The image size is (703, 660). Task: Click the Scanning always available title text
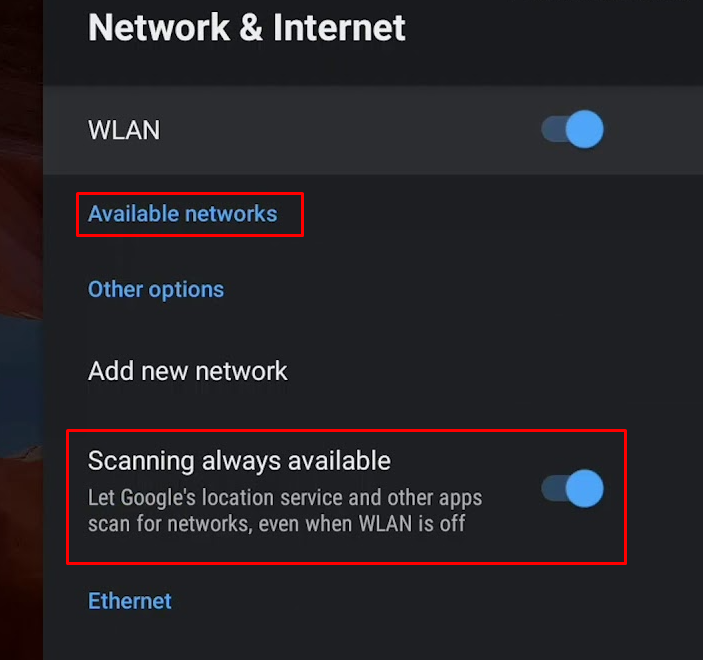click(x=239, y=460)
